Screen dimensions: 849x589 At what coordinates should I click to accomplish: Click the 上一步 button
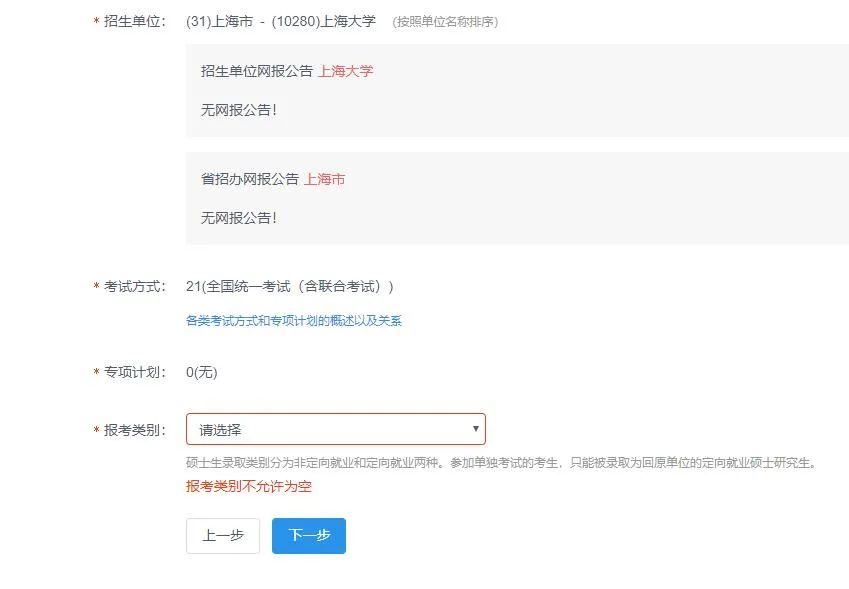(222, 536)
